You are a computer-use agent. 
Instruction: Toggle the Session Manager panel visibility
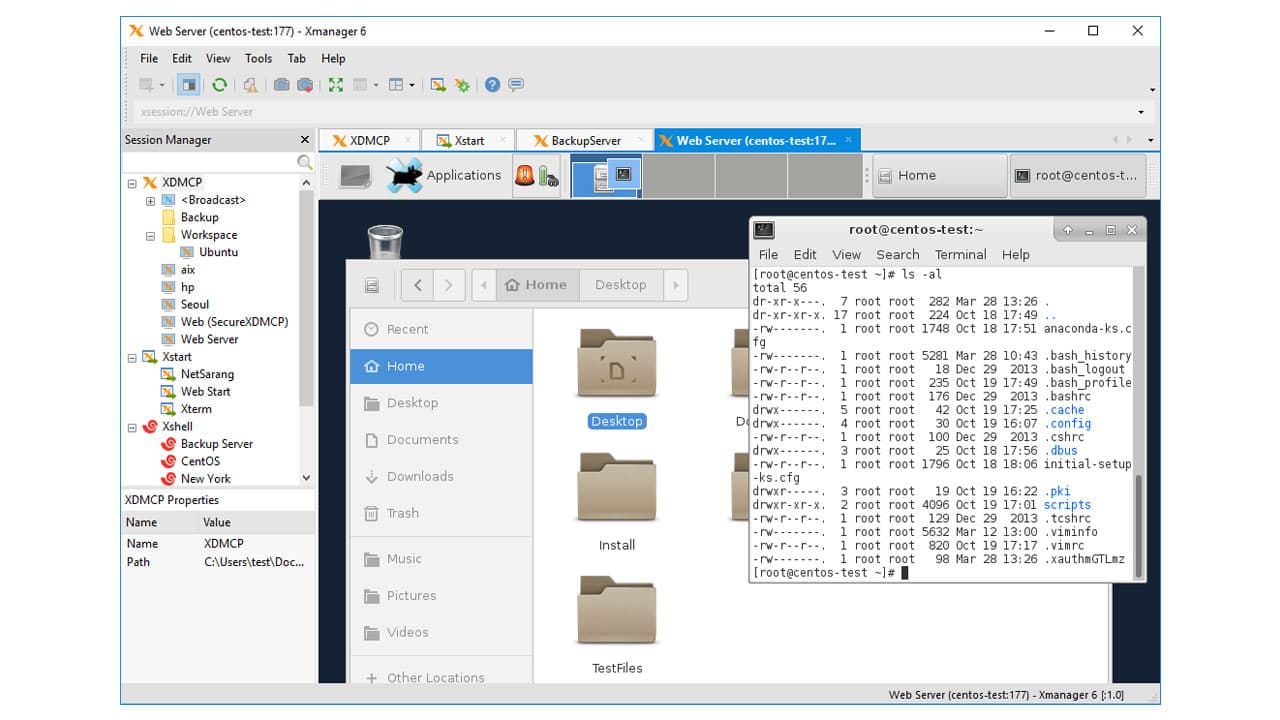coord(187,84)
